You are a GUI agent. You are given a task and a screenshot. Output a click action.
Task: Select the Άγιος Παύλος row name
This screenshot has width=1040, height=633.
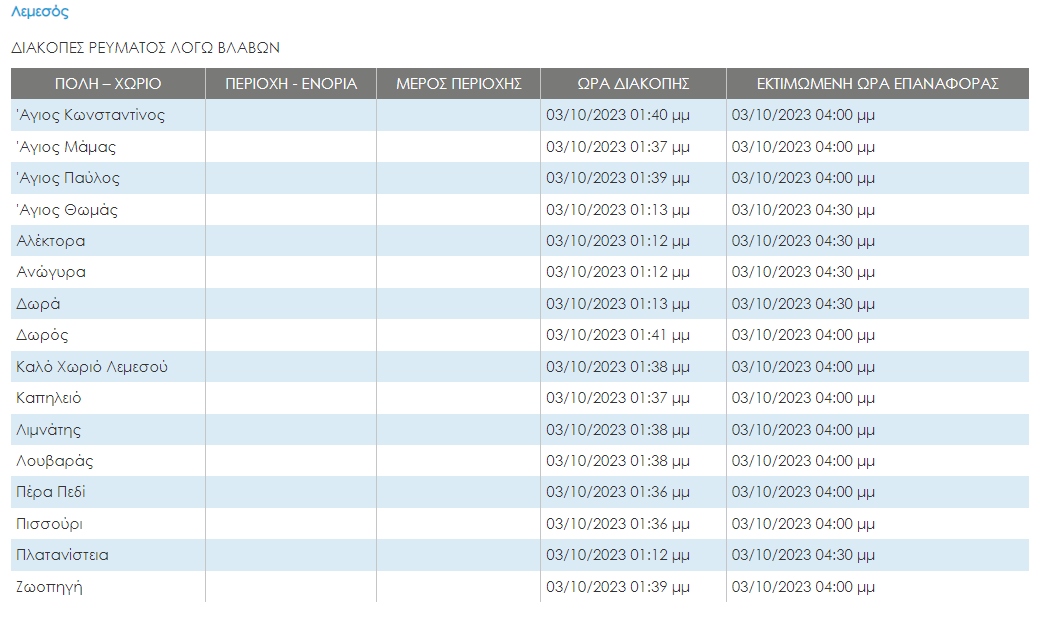pyautogui.click(x=68, y=178)
